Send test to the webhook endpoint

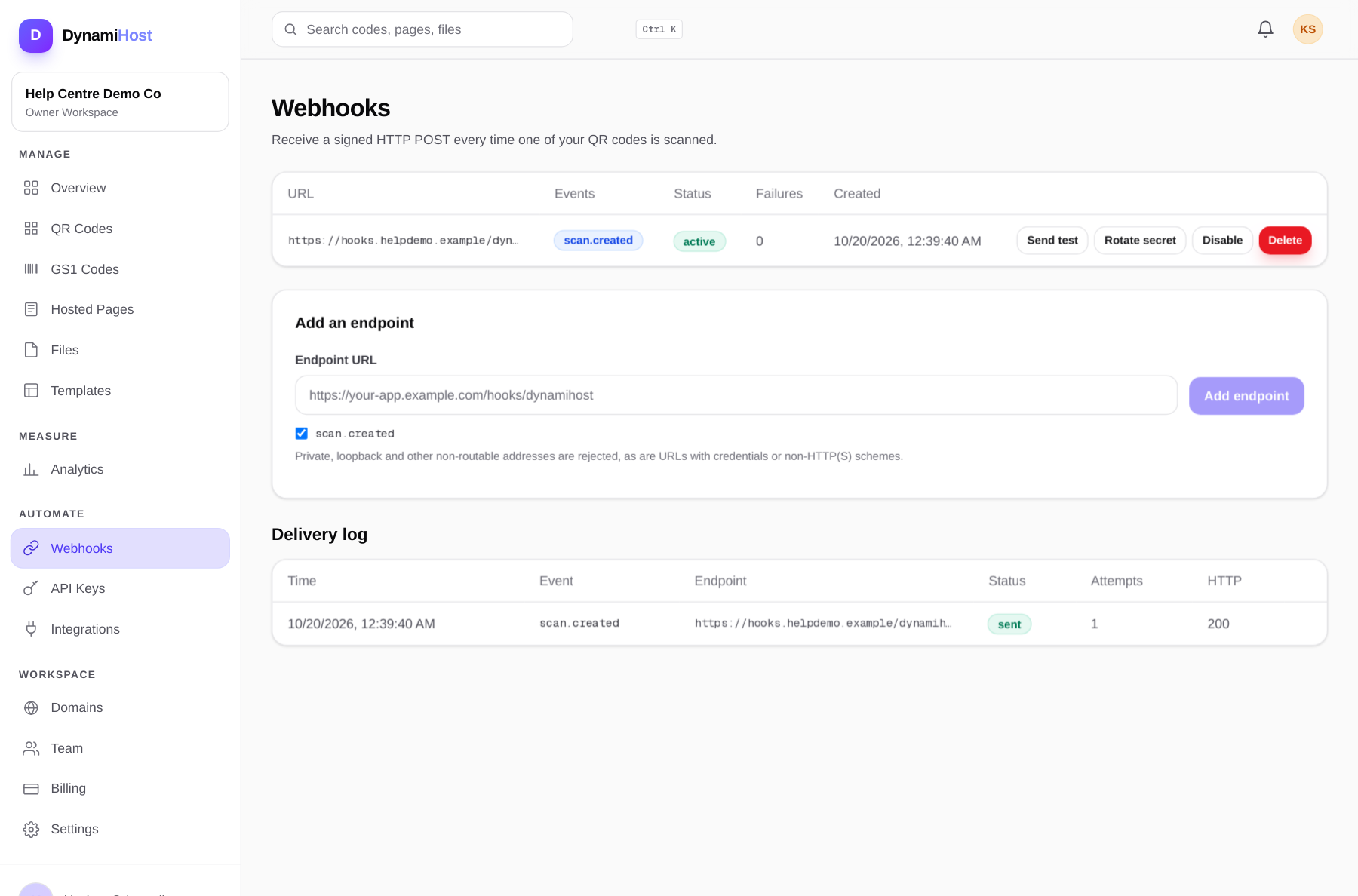click(1052, 241)
